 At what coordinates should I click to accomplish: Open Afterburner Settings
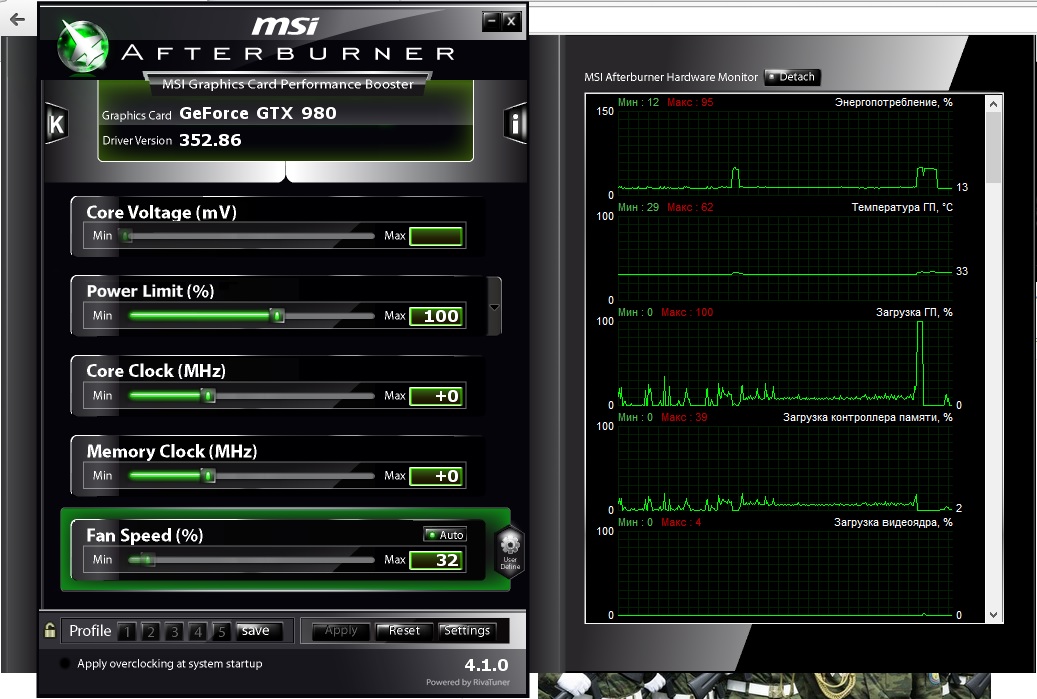[467, 631]
